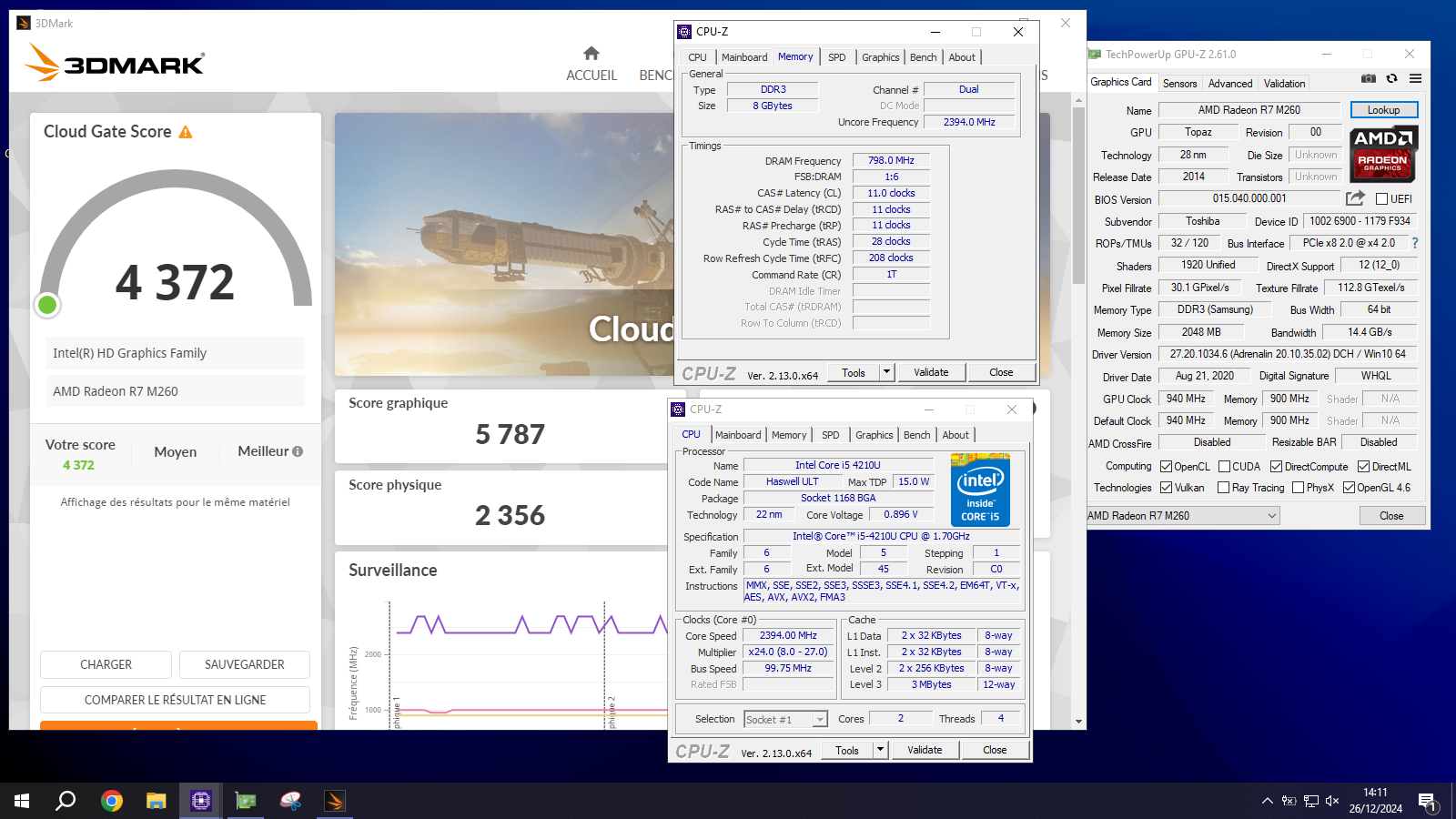Toggle the DirectCompute checkbox
The width and height of the screenshot is (1456, 819).
pos(1276,467)
